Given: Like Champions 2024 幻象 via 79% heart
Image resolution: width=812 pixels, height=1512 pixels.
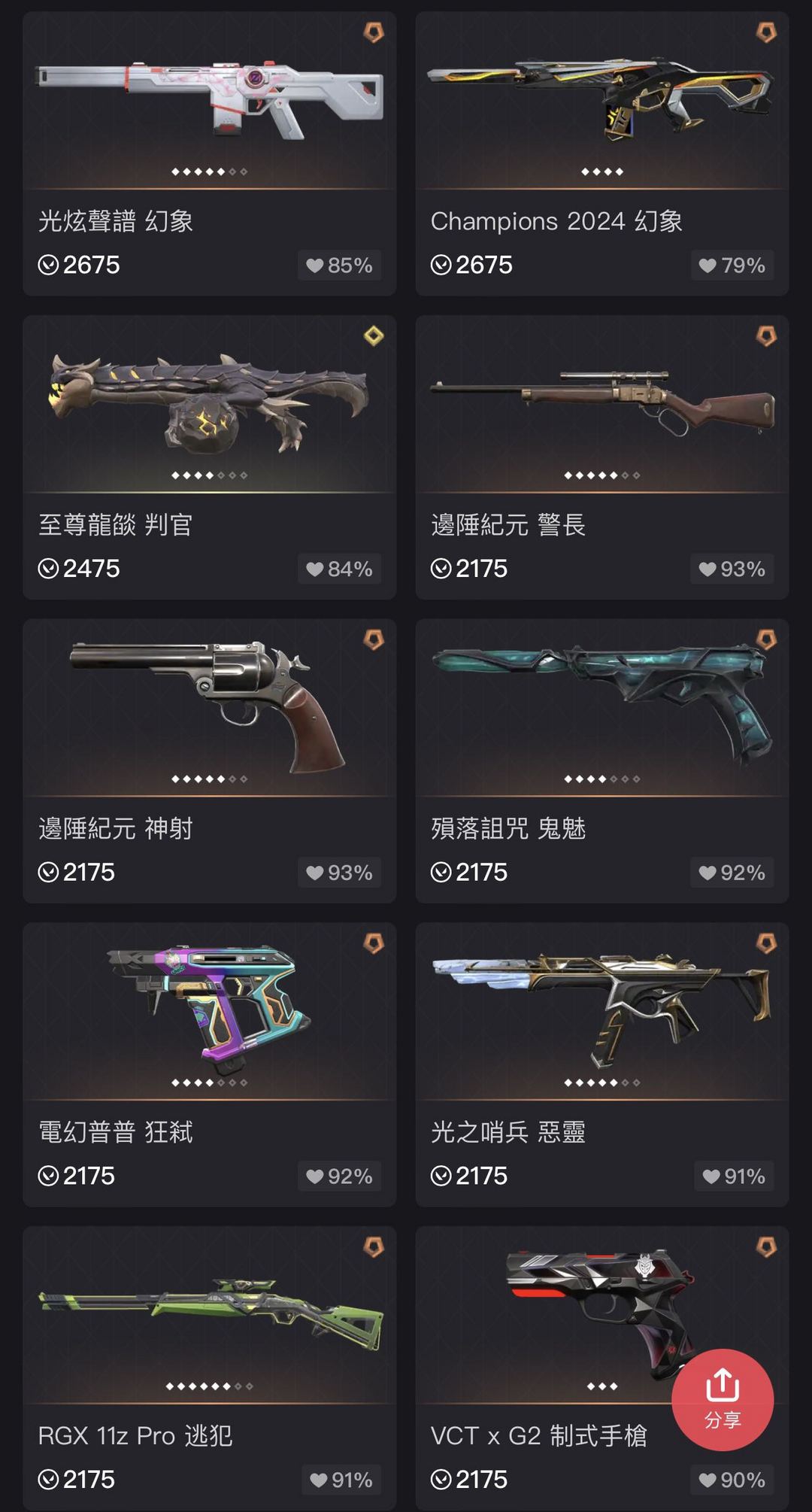Looking at the screenshot, I should [732, 266].
